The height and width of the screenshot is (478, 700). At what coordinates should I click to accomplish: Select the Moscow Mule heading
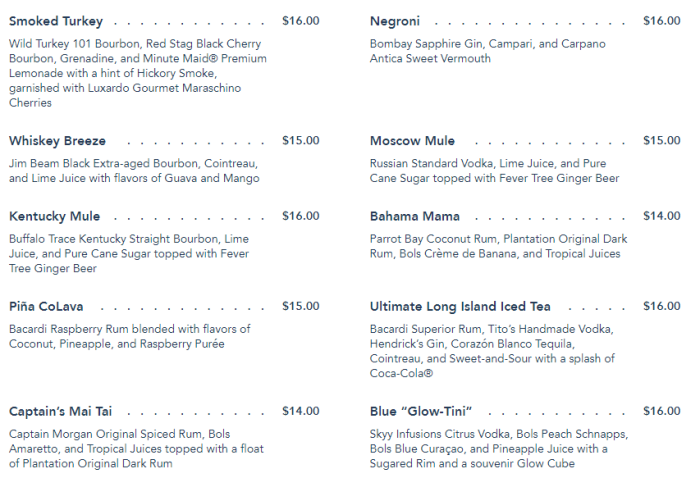(x=412, y=141)
